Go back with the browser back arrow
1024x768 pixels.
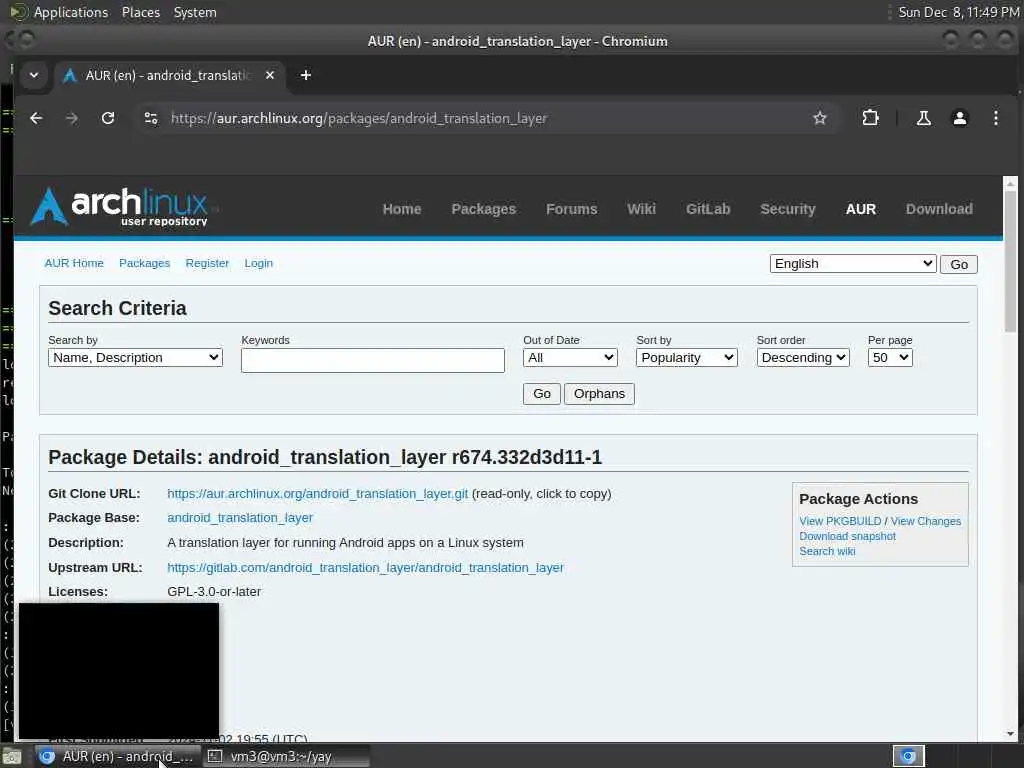pos(36,118)
